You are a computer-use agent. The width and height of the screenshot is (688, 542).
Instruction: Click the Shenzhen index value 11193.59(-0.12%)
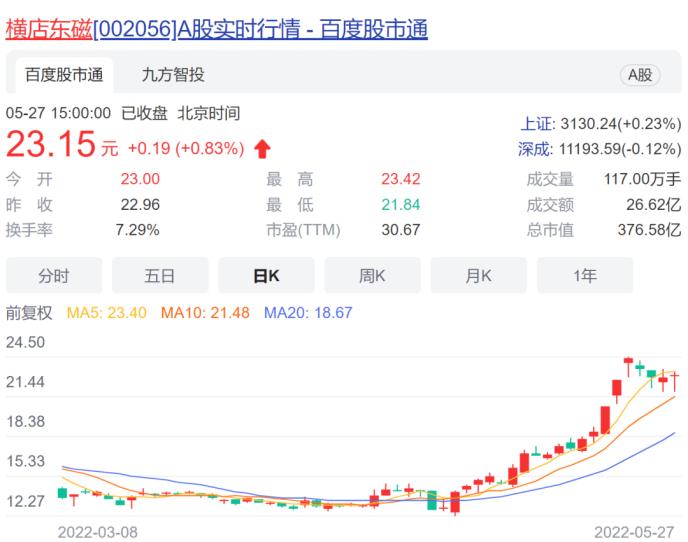[x=620, y=149]
